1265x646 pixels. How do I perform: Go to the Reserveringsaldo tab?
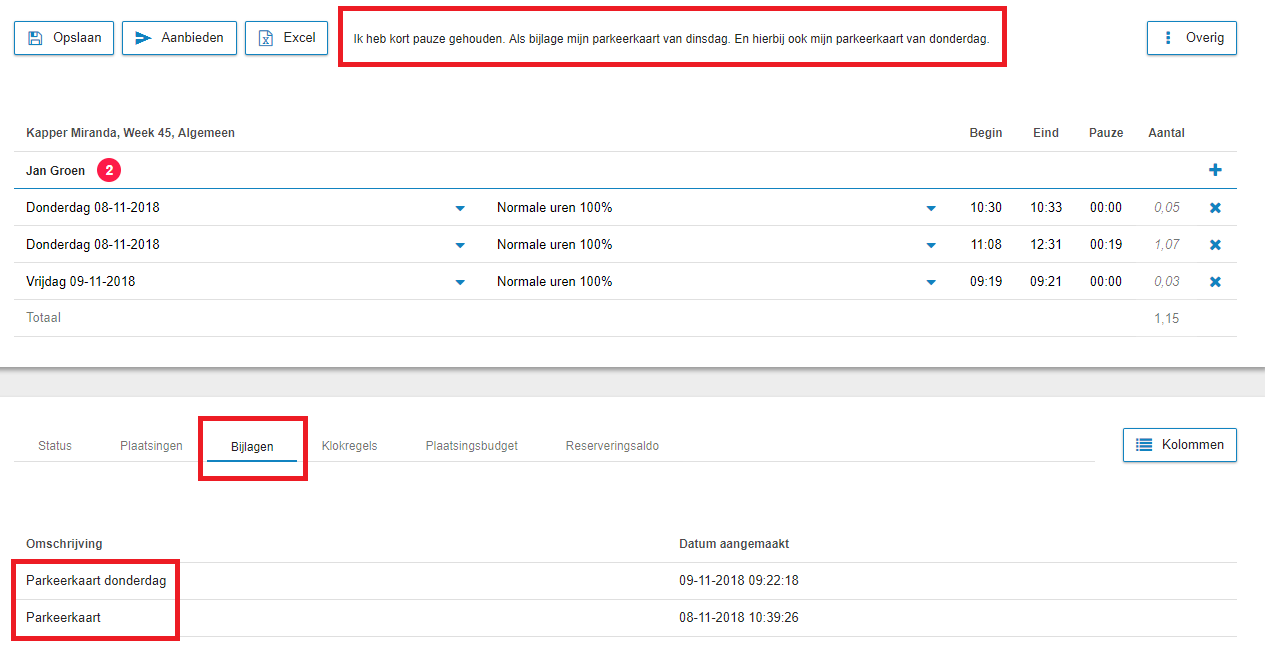(x=611, y=446)
